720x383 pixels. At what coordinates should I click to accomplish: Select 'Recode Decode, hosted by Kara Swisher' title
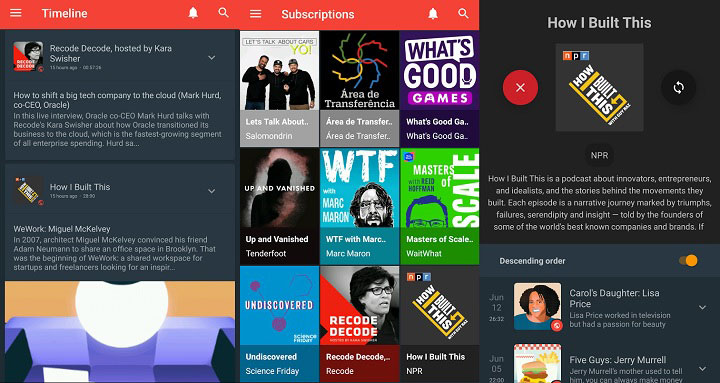111,53
